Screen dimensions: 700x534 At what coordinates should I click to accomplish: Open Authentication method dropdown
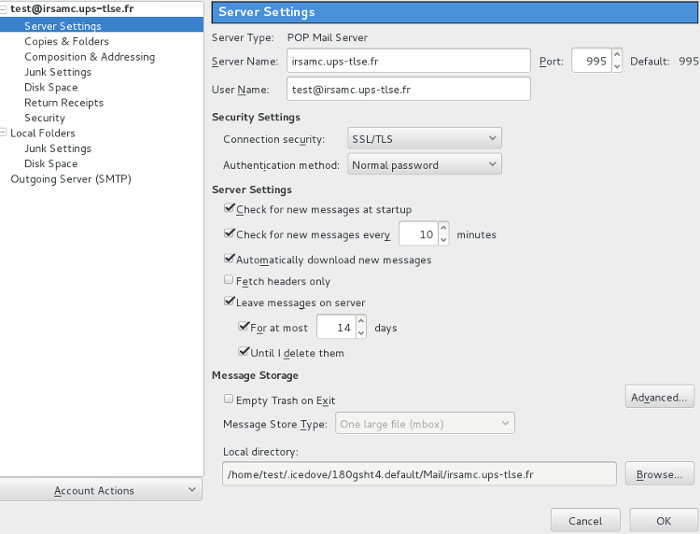pos(424,164)
